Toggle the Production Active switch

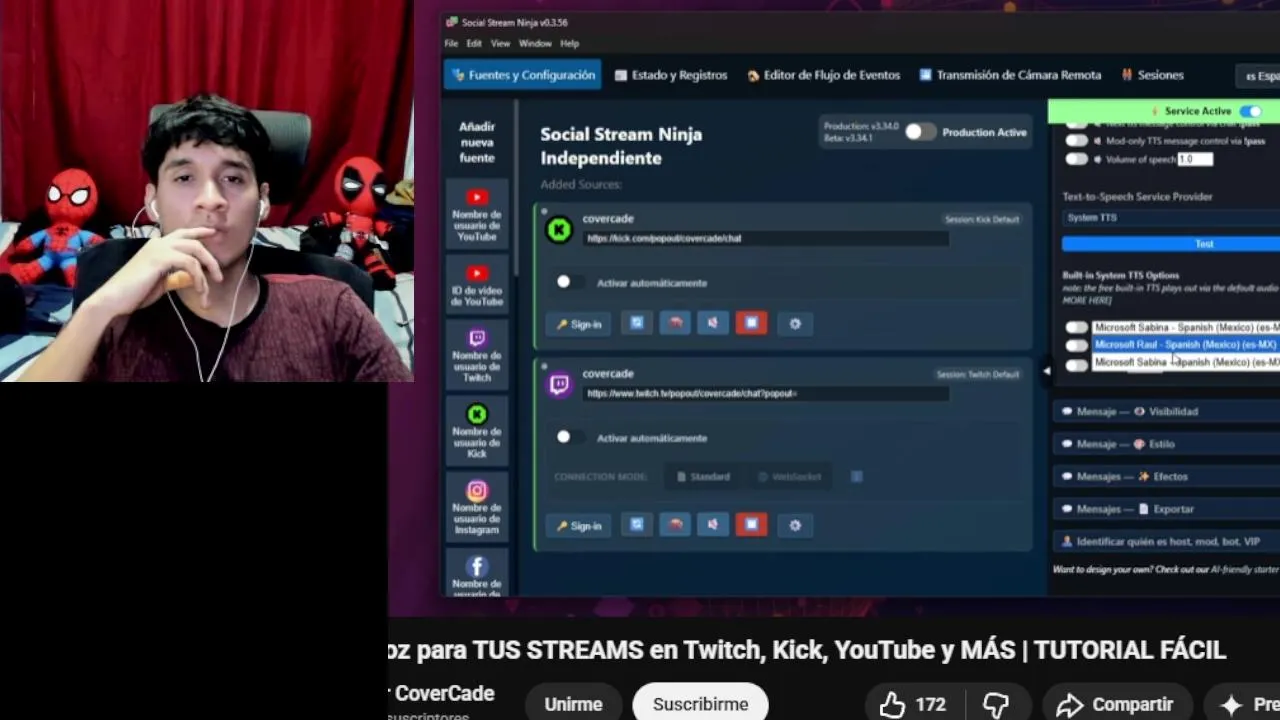tap(920, 132)
